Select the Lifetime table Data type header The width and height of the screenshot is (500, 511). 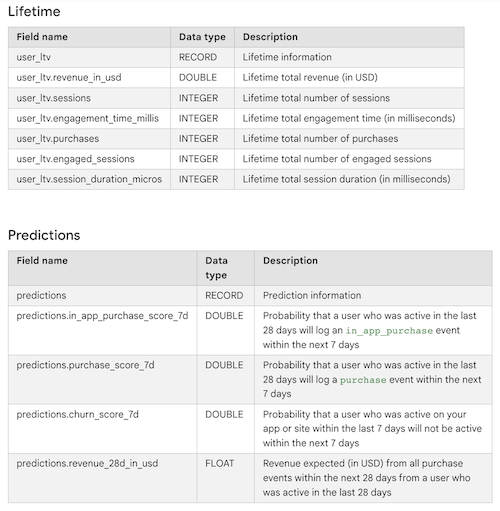tap(202, 37)
